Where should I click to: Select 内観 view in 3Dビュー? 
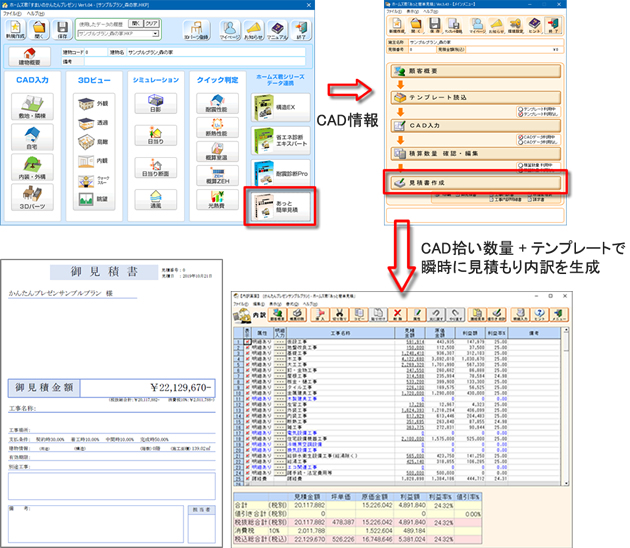[x=94, y=161]
